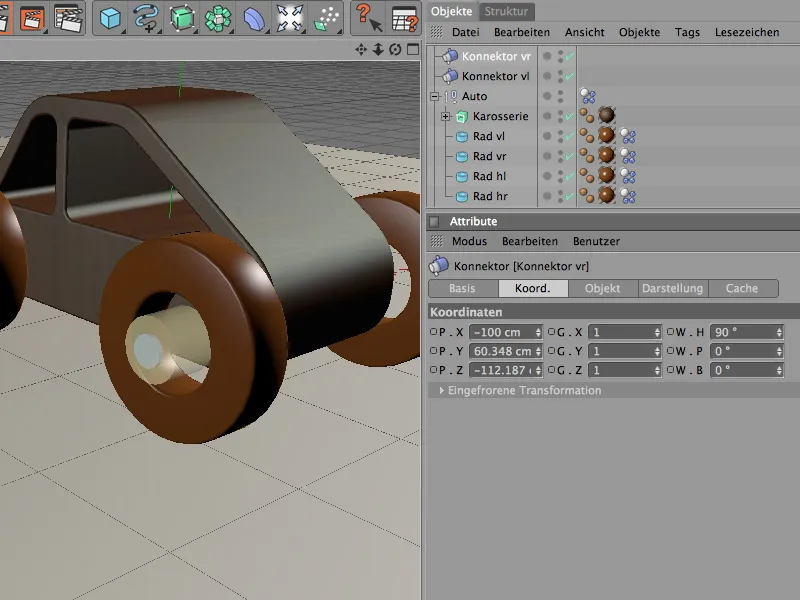Image resolution: width=800 pixels, height=600 pixels.
Task: Open the Tags menu in object manager
Action: [x=687, y=32]
